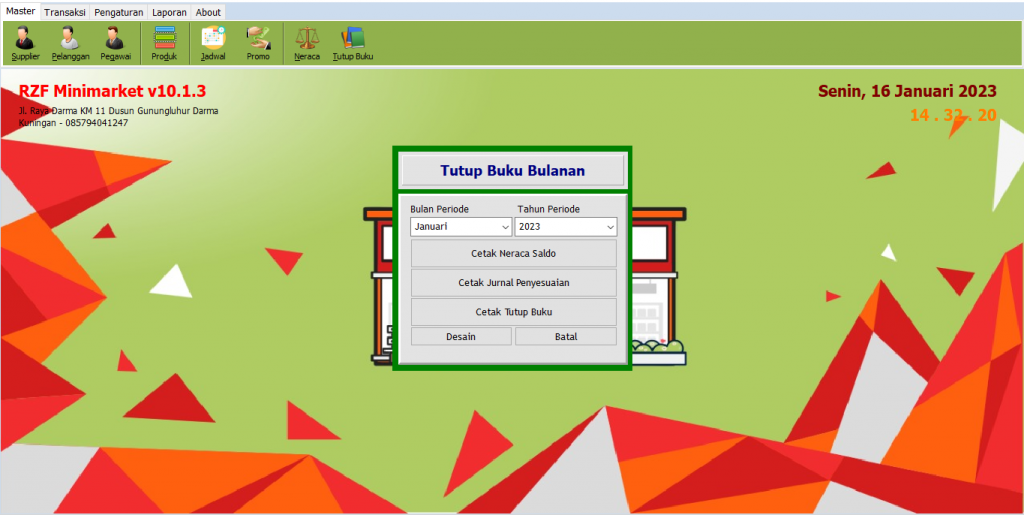Screen dimensions: 1024x515
Task: Click the Cetak Tutup Buku button
Action: click(513, 312)
